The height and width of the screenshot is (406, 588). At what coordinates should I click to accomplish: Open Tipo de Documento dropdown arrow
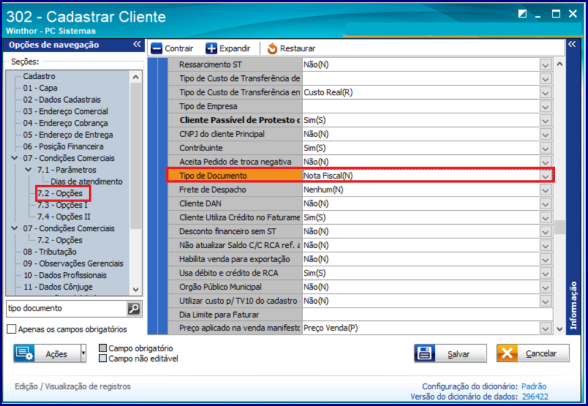(546, 176)
